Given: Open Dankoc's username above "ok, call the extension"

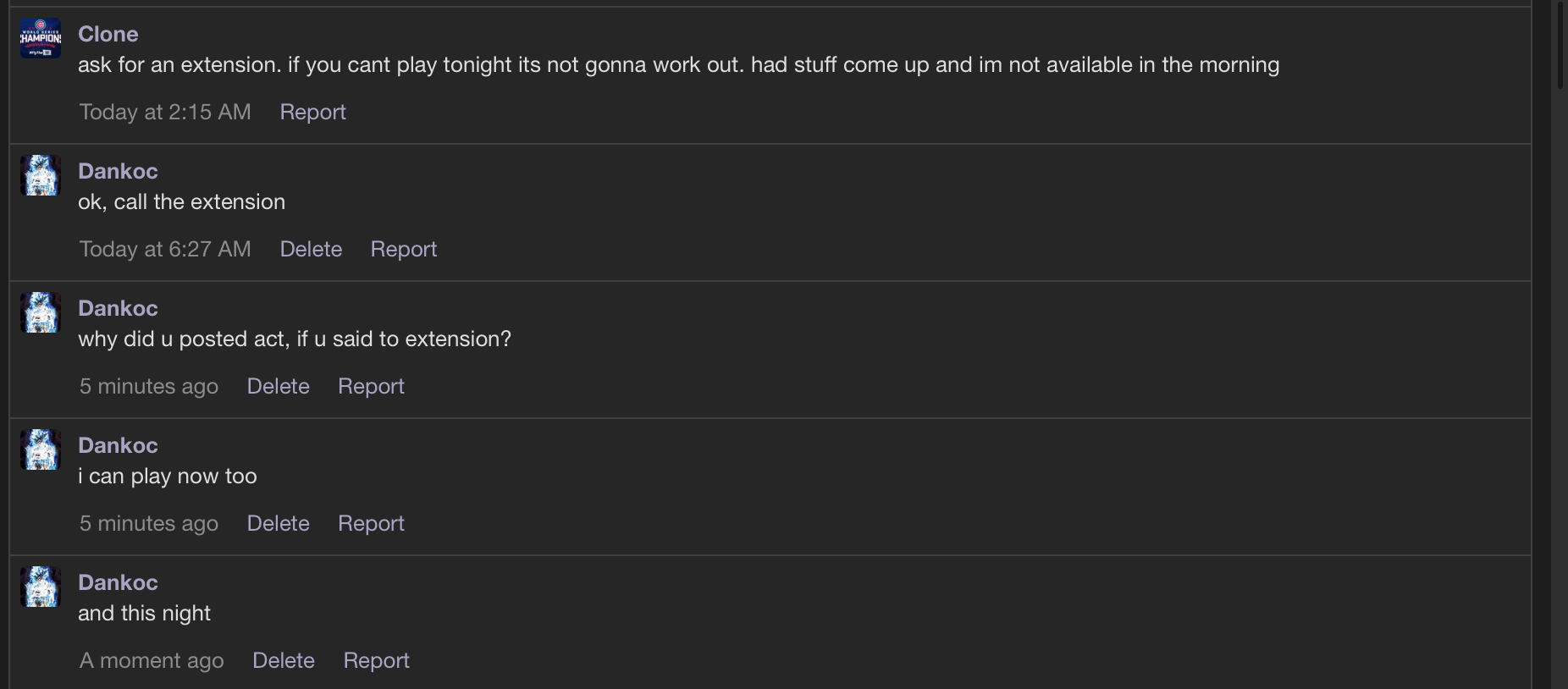Looking at the screenshot, I should pos(118,171).
